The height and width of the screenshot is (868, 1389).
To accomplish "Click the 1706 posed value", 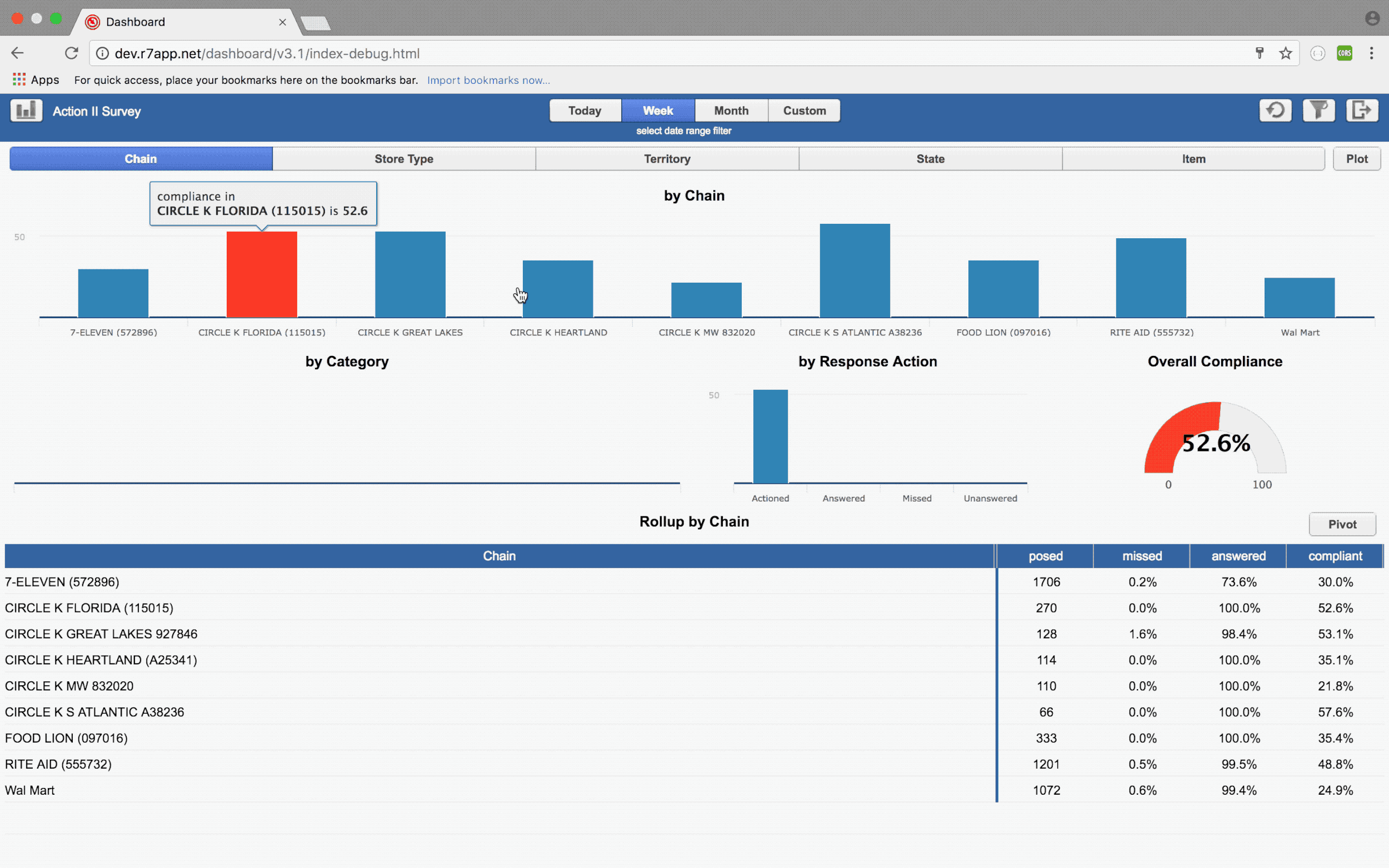I will pyautogui.click(x=1046, y=581).
